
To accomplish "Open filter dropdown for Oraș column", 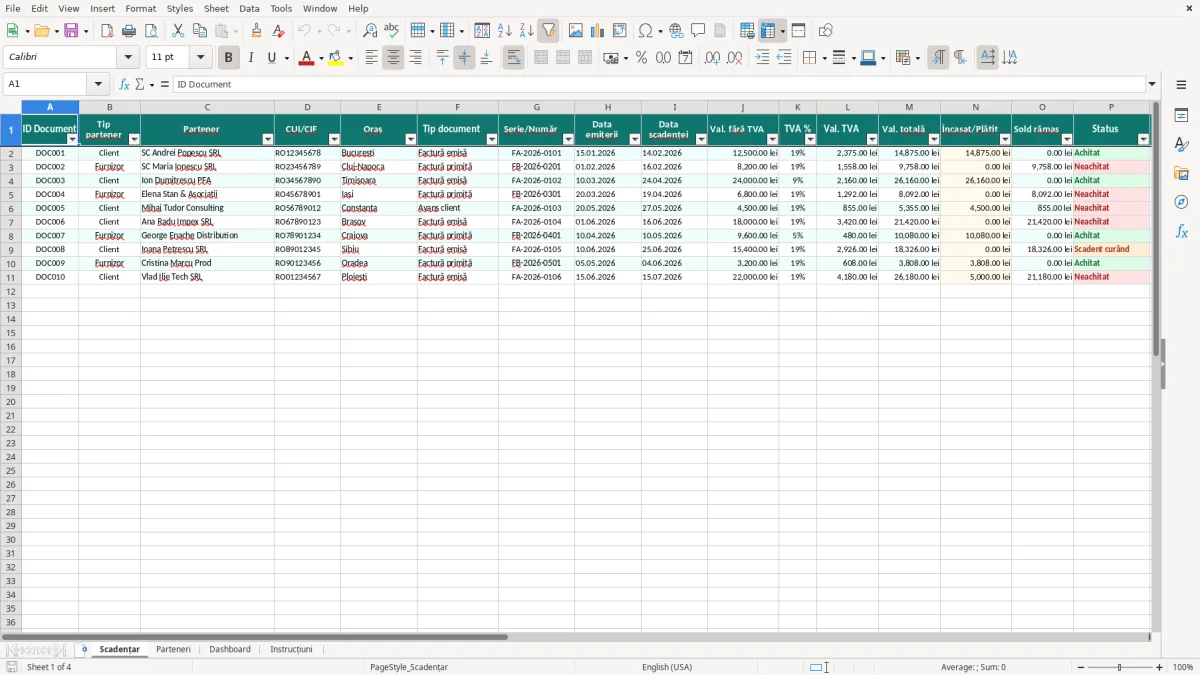I will (410, 140).
